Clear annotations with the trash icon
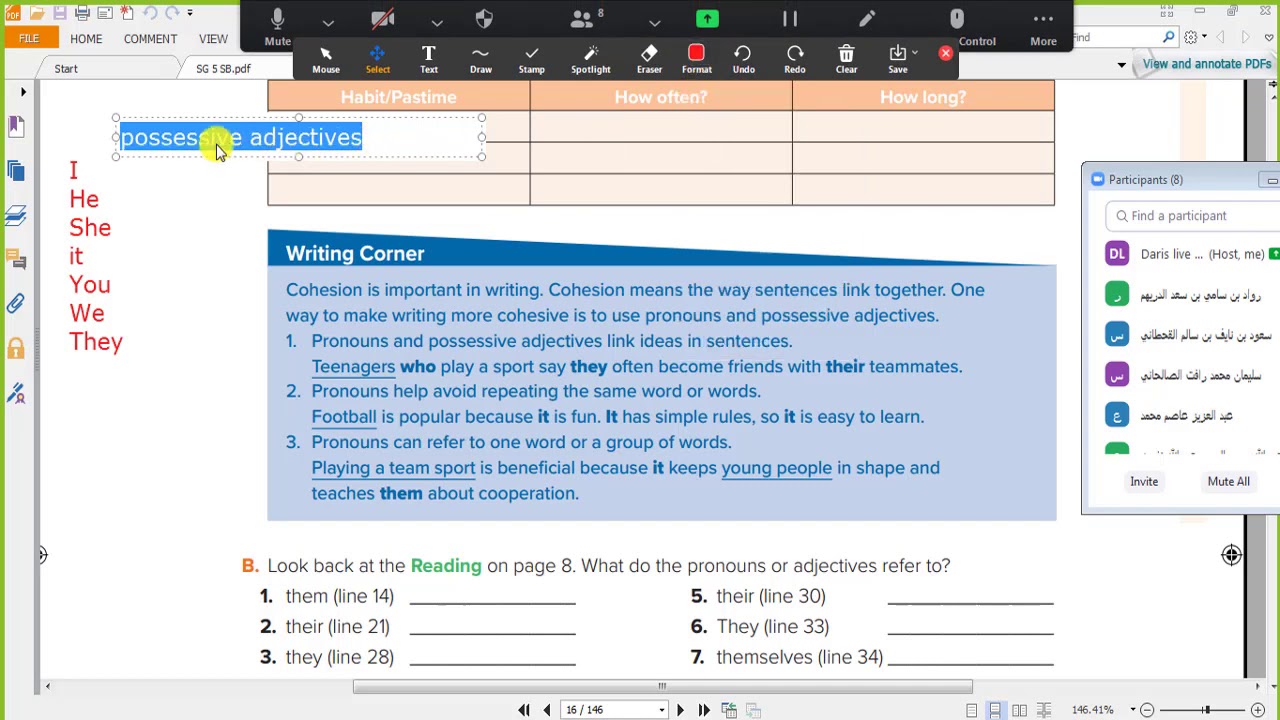1280x720 pixels. [x=846, y=59]
